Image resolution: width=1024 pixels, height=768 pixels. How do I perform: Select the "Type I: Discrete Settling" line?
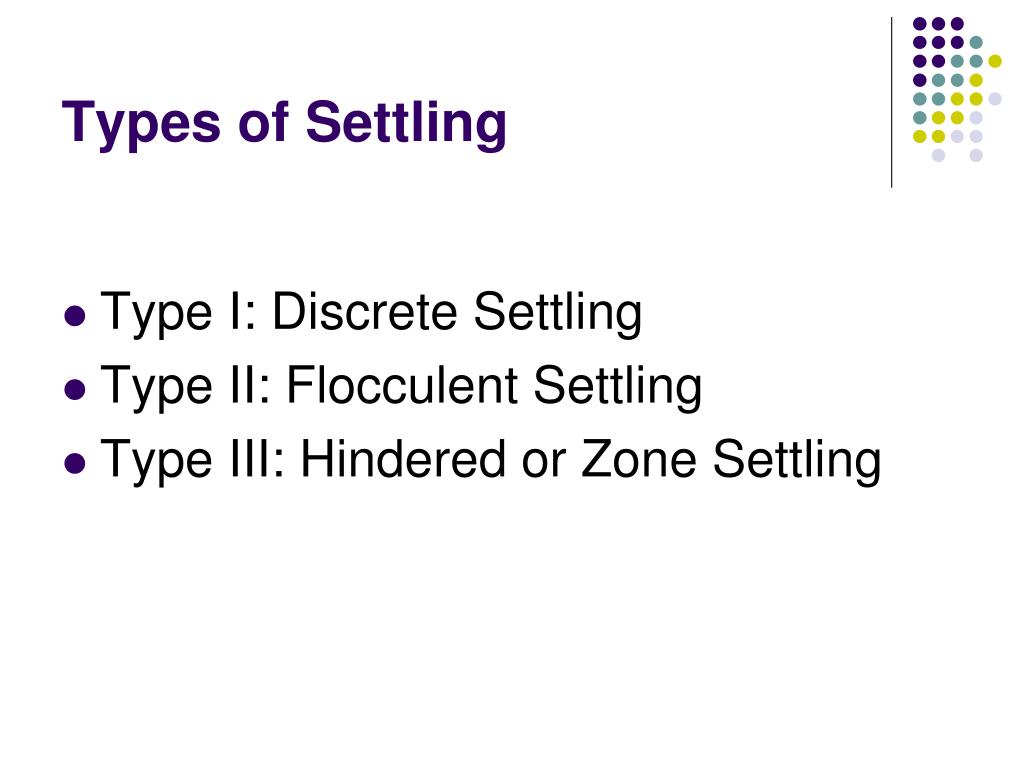pos(371,313)
